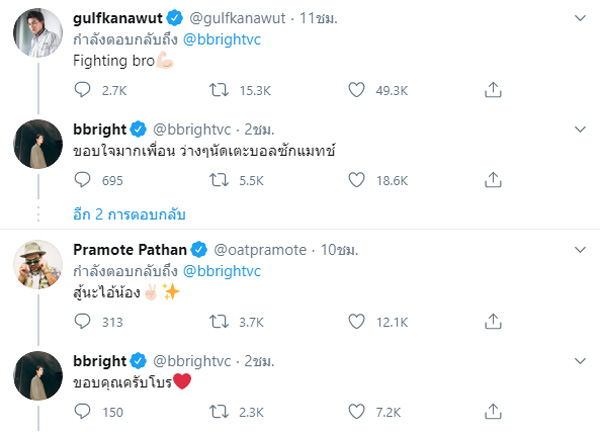Reply to Pramote Pathan's tweet with 313 replies
Screen dimensions: 600x432
(84, 321)
